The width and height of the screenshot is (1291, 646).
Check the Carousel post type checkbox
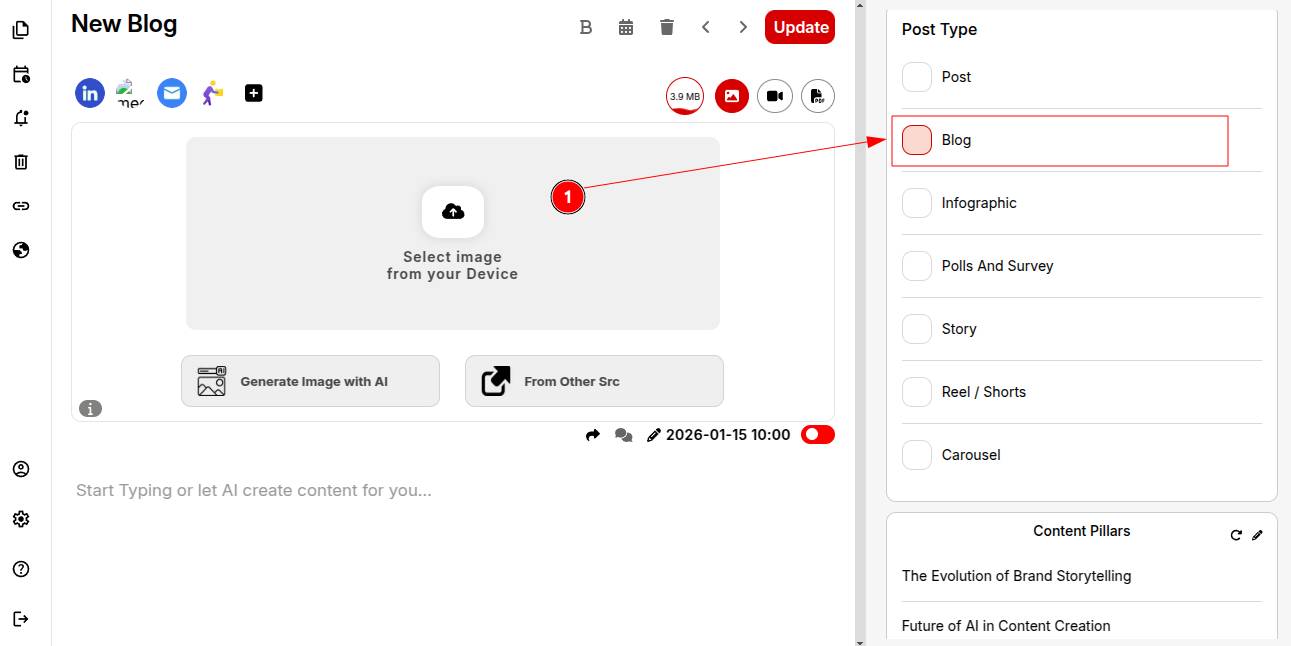pos(917,455)
